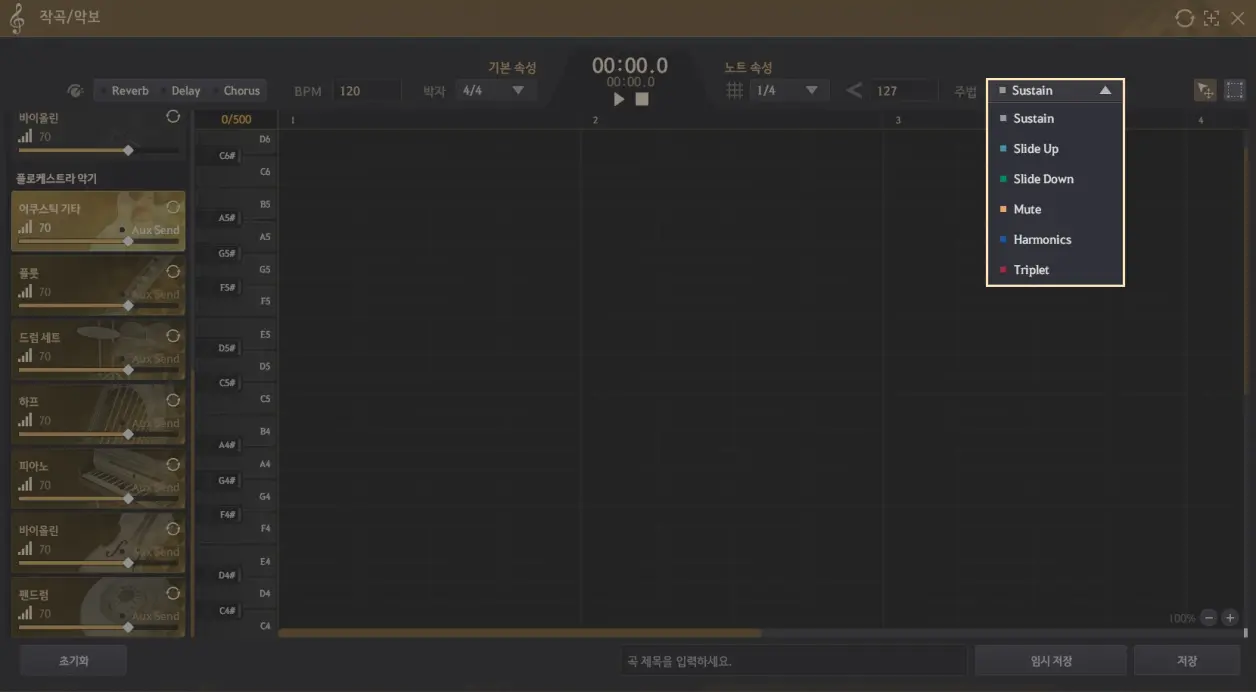Click the volume bars icon on 하프
Image resolution: width=1256 pixels, height=692 pixels.
point(25,420)
